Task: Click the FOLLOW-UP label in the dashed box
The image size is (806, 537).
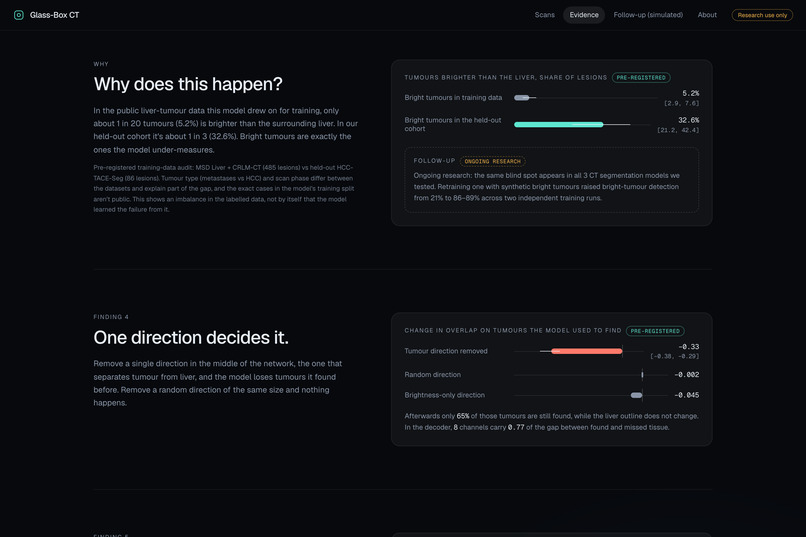Action: 434,161
